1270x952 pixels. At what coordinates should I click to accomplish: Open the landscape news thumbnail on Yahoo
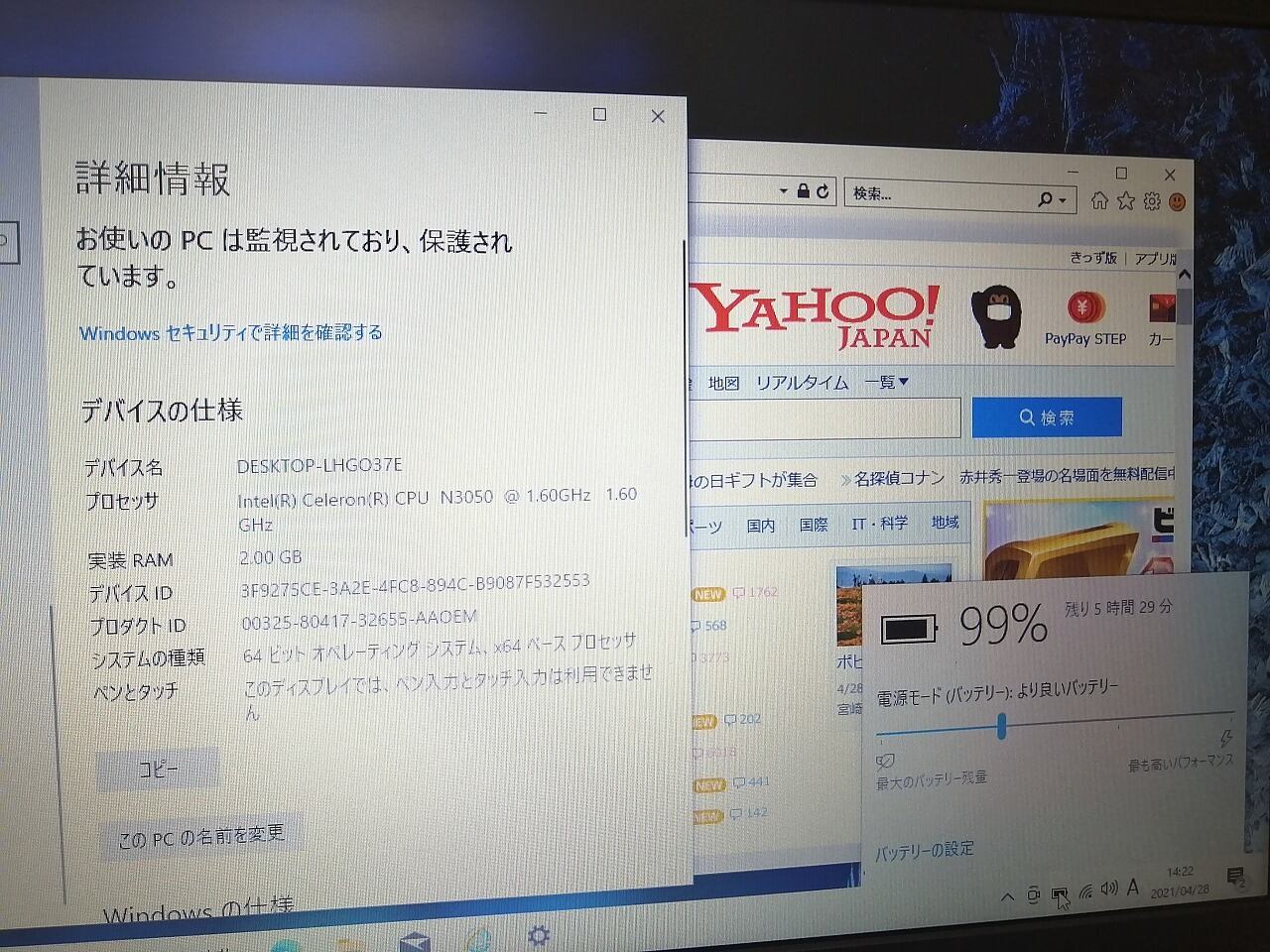[x=893, y=605]
